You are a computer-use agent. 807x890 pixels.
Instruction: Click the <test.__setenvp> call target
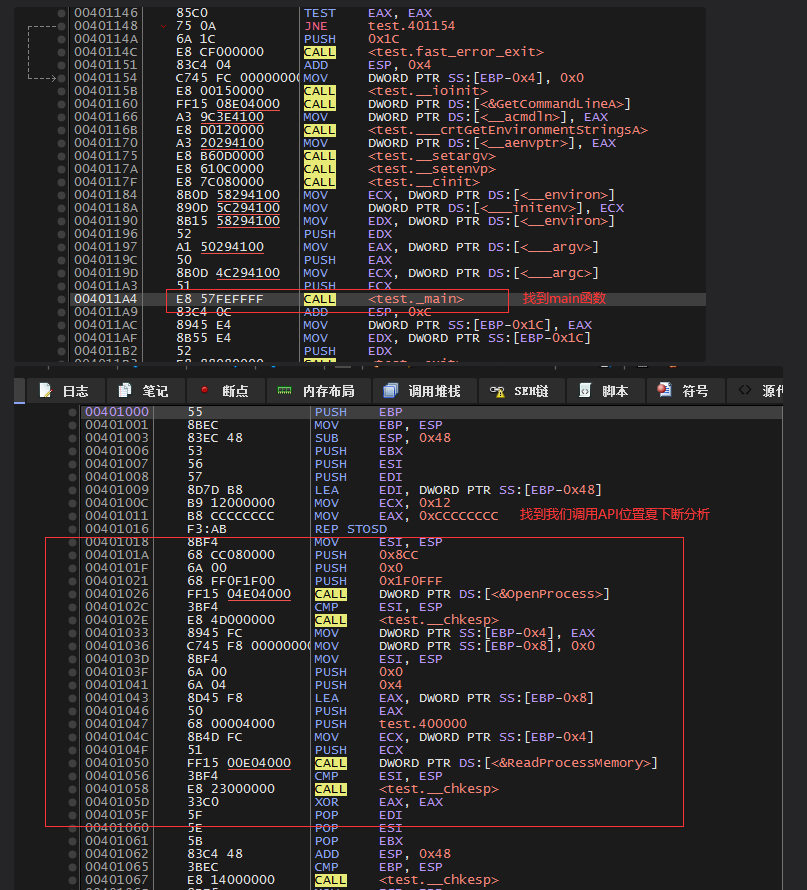click(432, 169)
